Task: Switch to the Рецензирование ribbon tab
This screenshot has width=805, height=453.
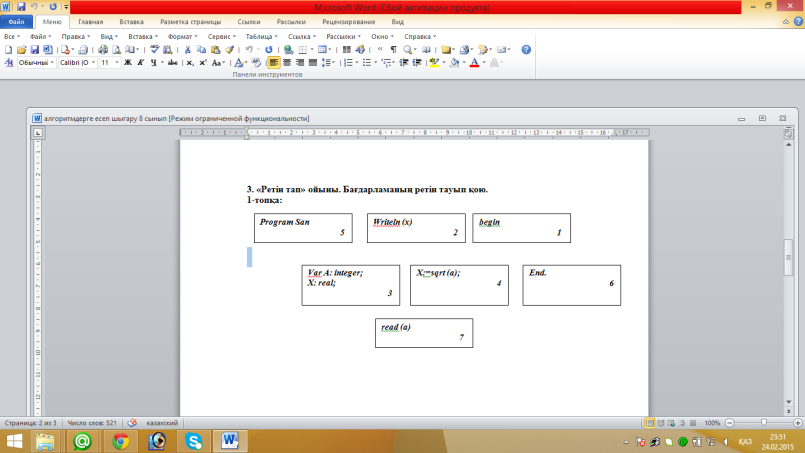Action: [x=349, y=22]
